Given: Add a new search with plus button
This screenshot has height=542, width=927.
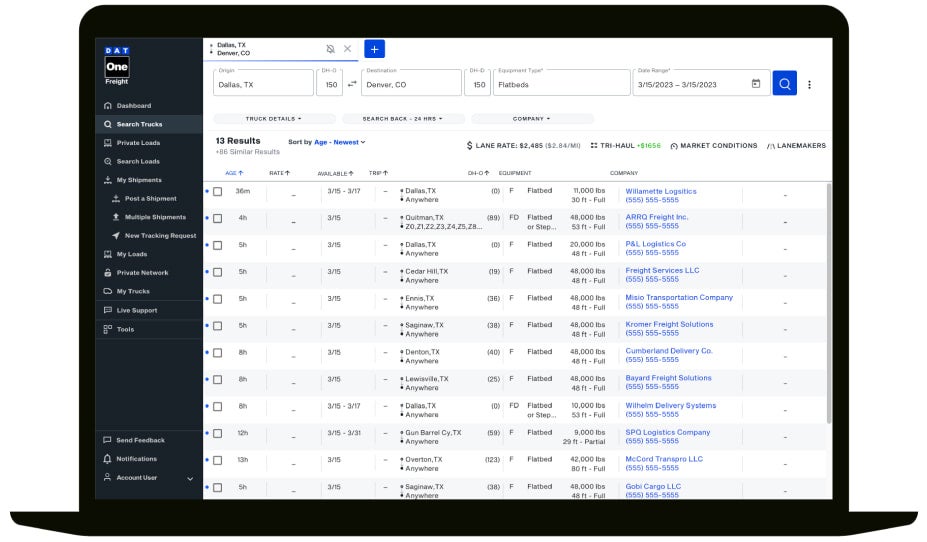Looking at the screenshot, I should pyautogui.click(x=374, y=49).
